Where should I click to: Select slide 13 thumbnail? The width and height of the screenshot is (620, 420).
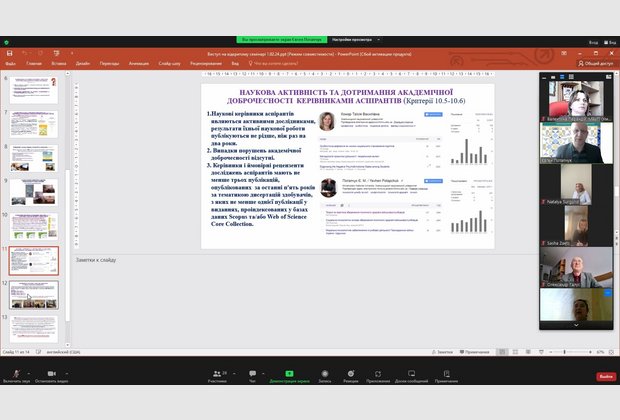click(34, 329)
